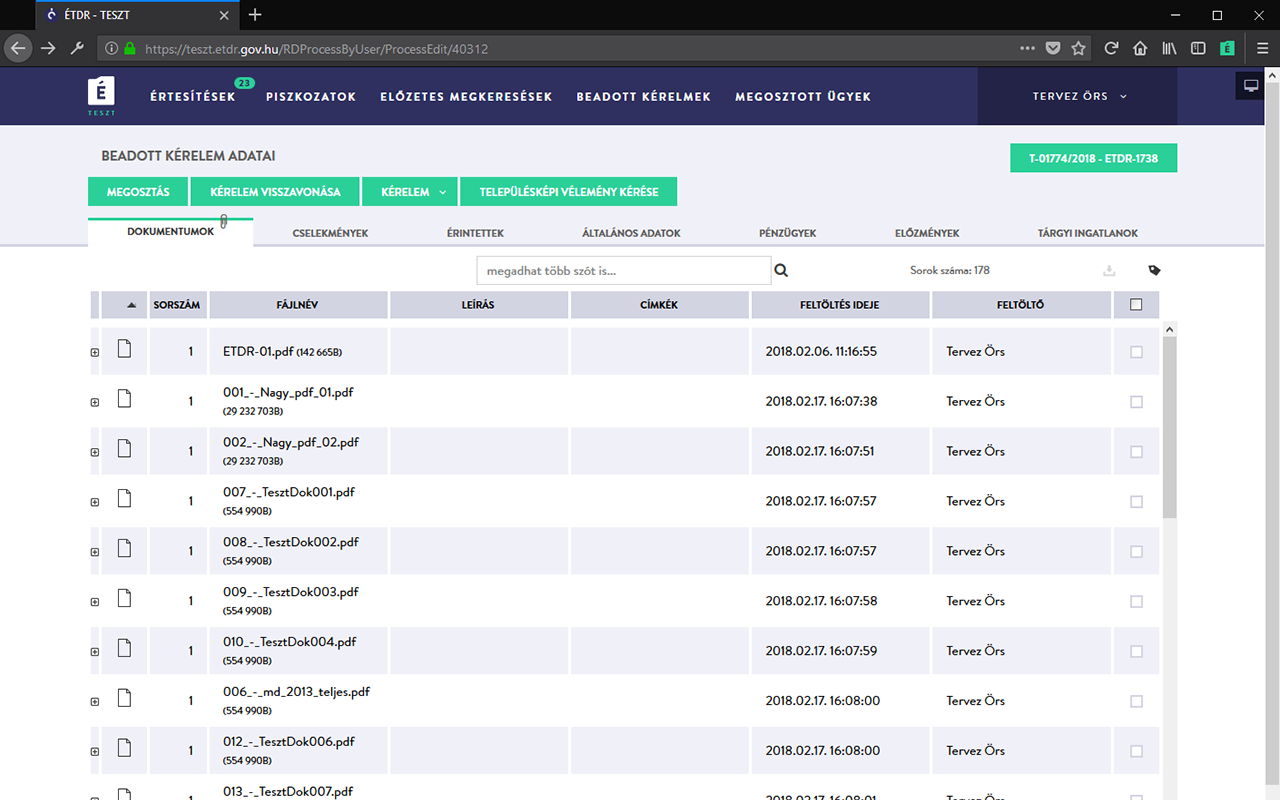Image resolution: width=1280 pixels, height=800 pixels.
Task: Click the search magnifier icon
Action: [781, 270]
